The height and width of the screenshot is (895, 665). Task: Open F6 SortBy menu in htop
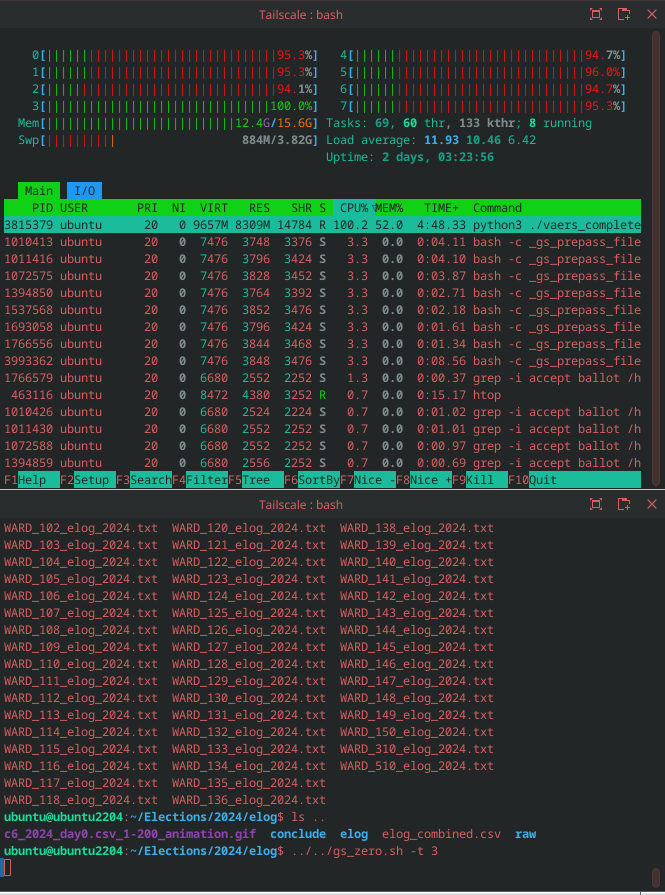[312, 480]
